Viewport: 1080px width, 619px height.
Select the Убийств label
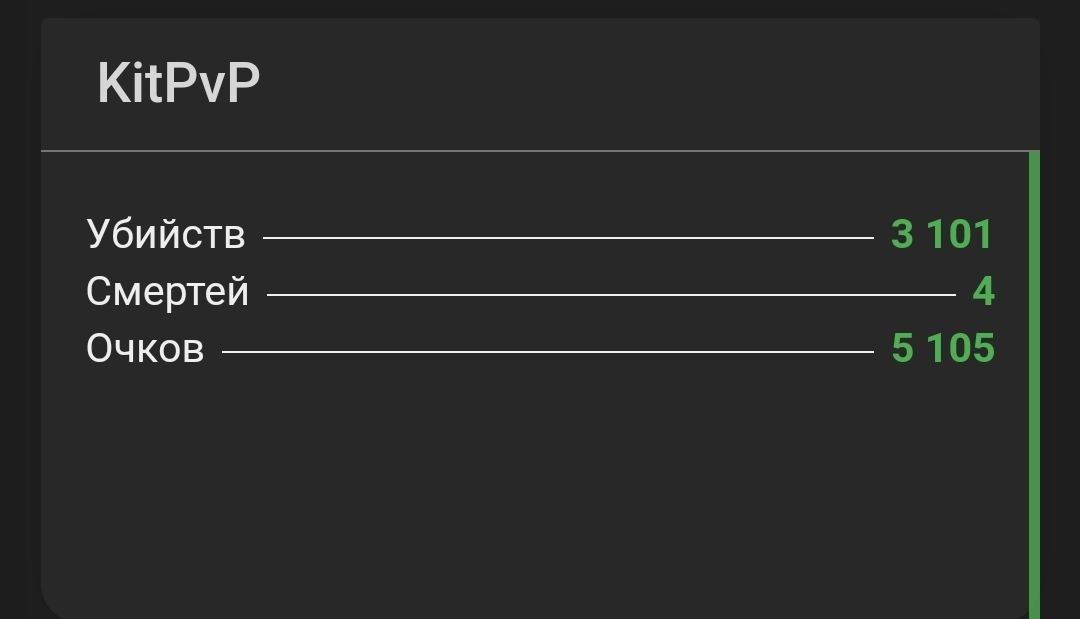point(165,234)
